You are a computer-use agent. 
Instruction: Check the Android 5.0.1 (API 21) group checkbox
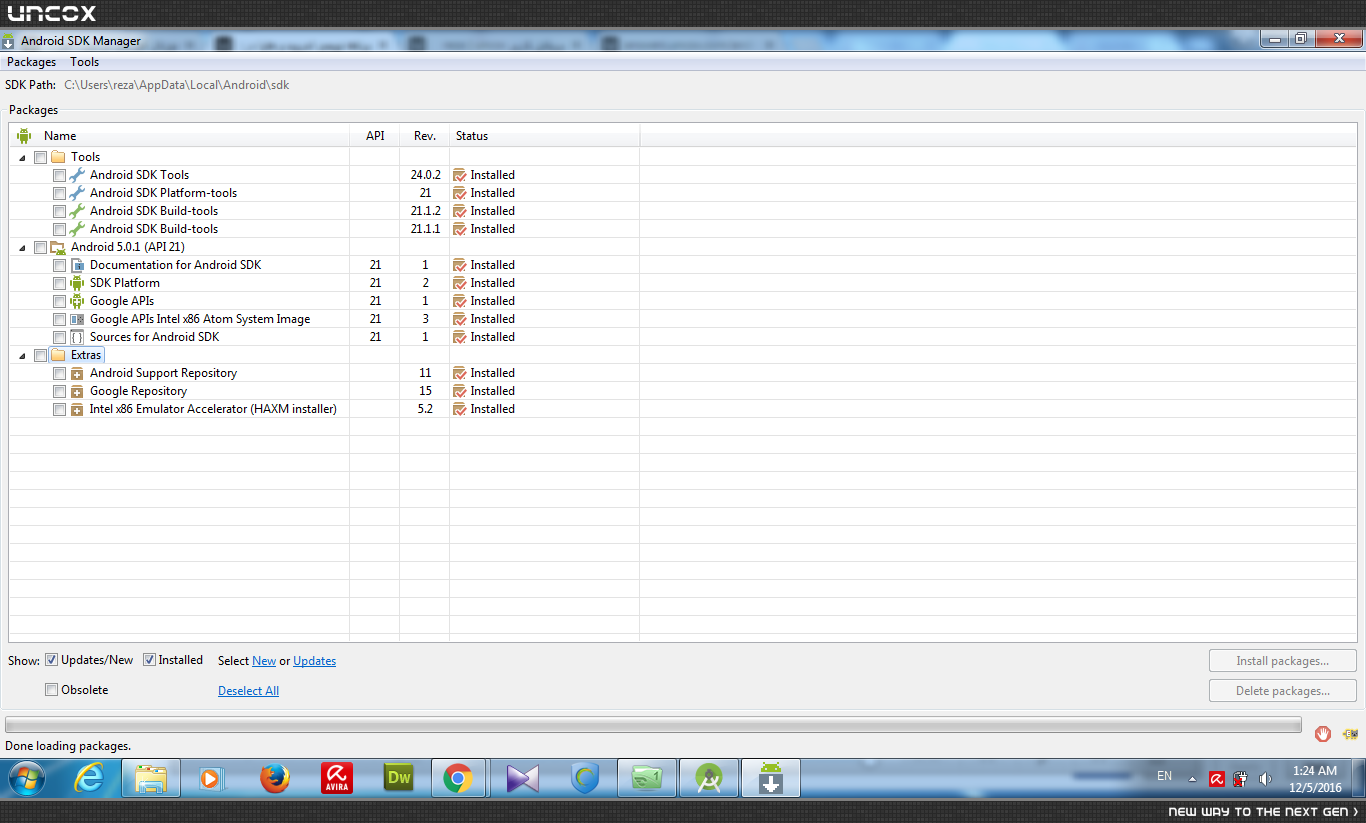[x=40, y=247]
